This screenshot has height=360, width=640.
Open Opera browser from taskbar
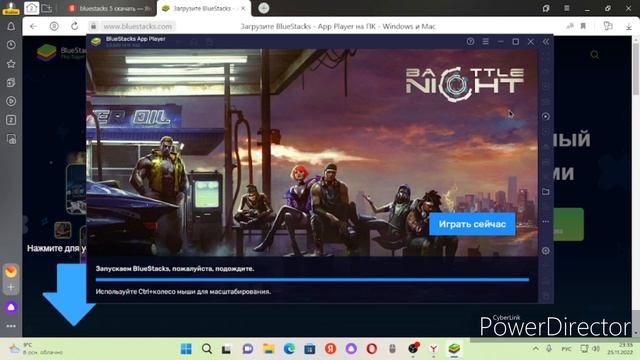click(x=371, y=349)
